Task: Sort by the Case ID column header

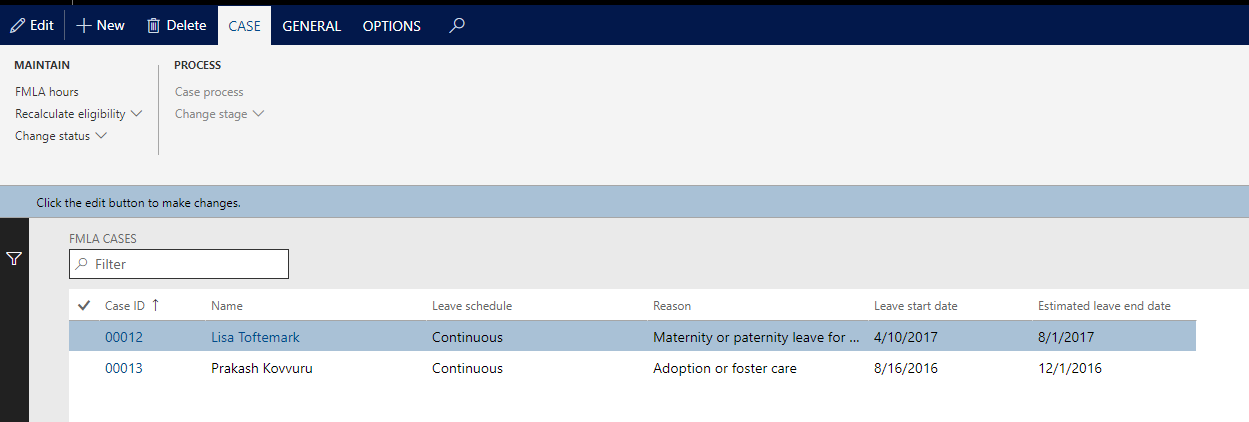Action: pyautogui.click(x=126, y=306)
